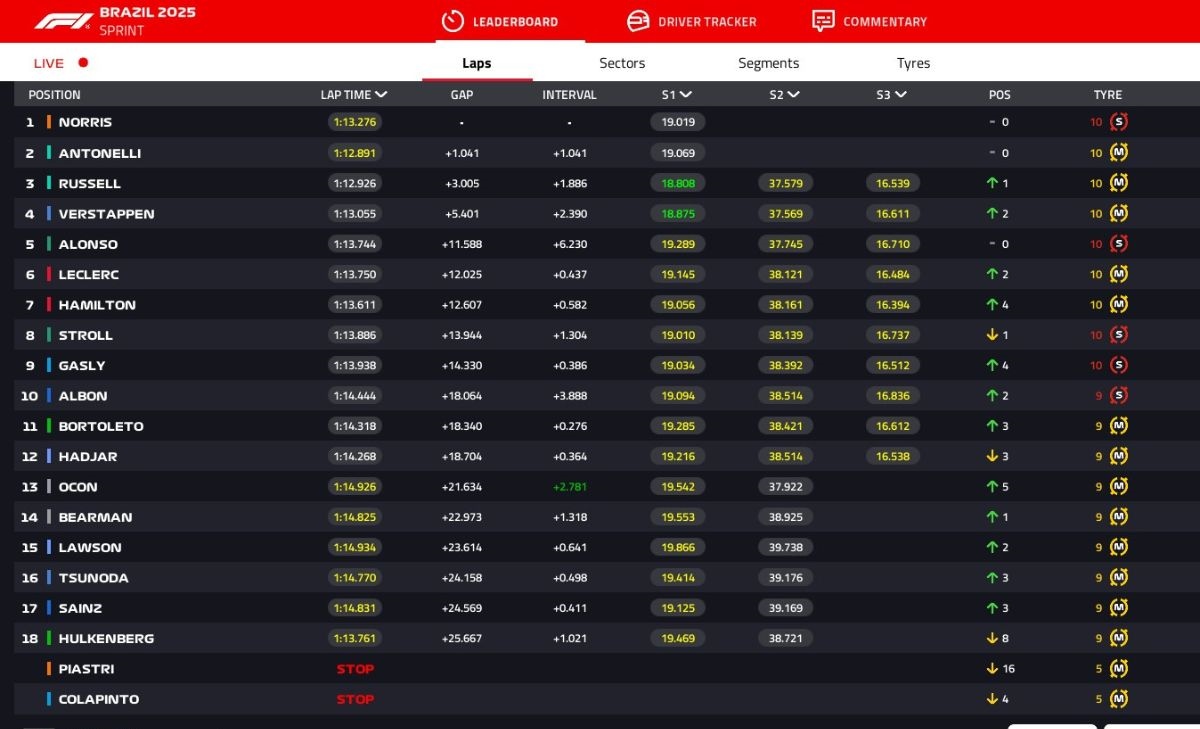Click Antonelli's medium tyre icon
Image resolution: width=1200 pixels, height=729 pixels.
click(x=1118, y=153)
